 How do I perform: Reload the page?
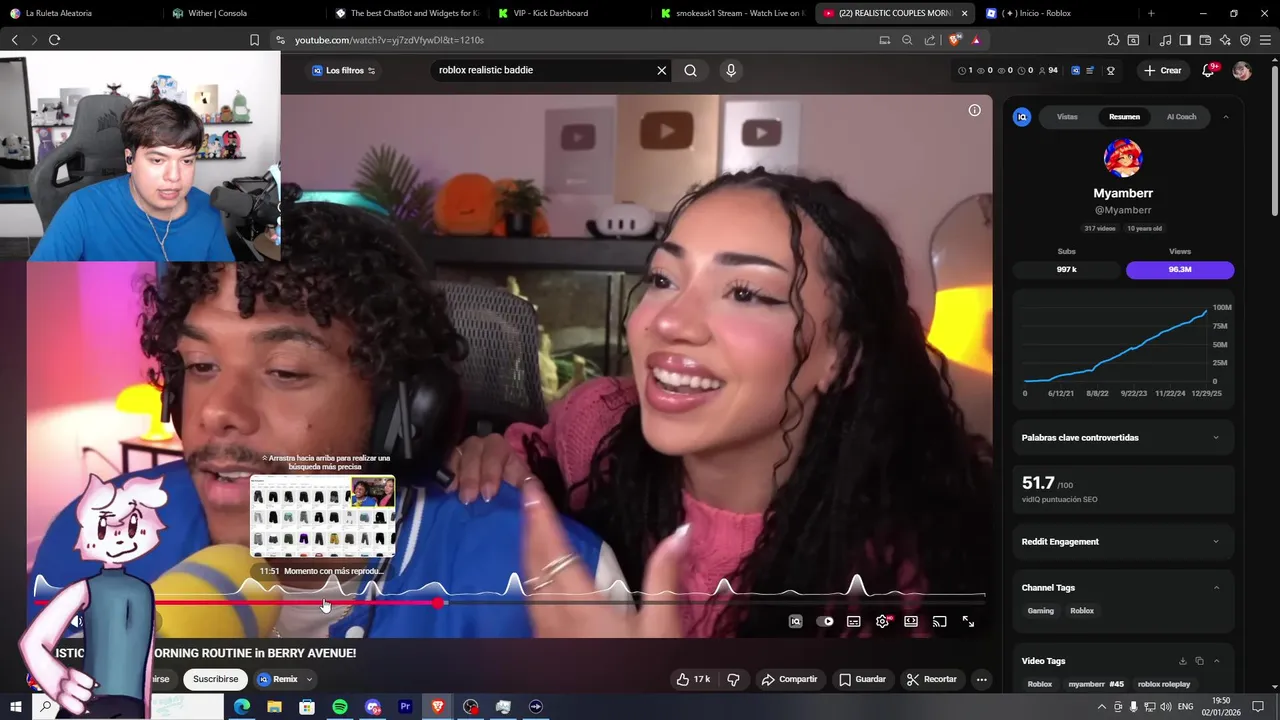pyautogui.click(x=54, y=40)
